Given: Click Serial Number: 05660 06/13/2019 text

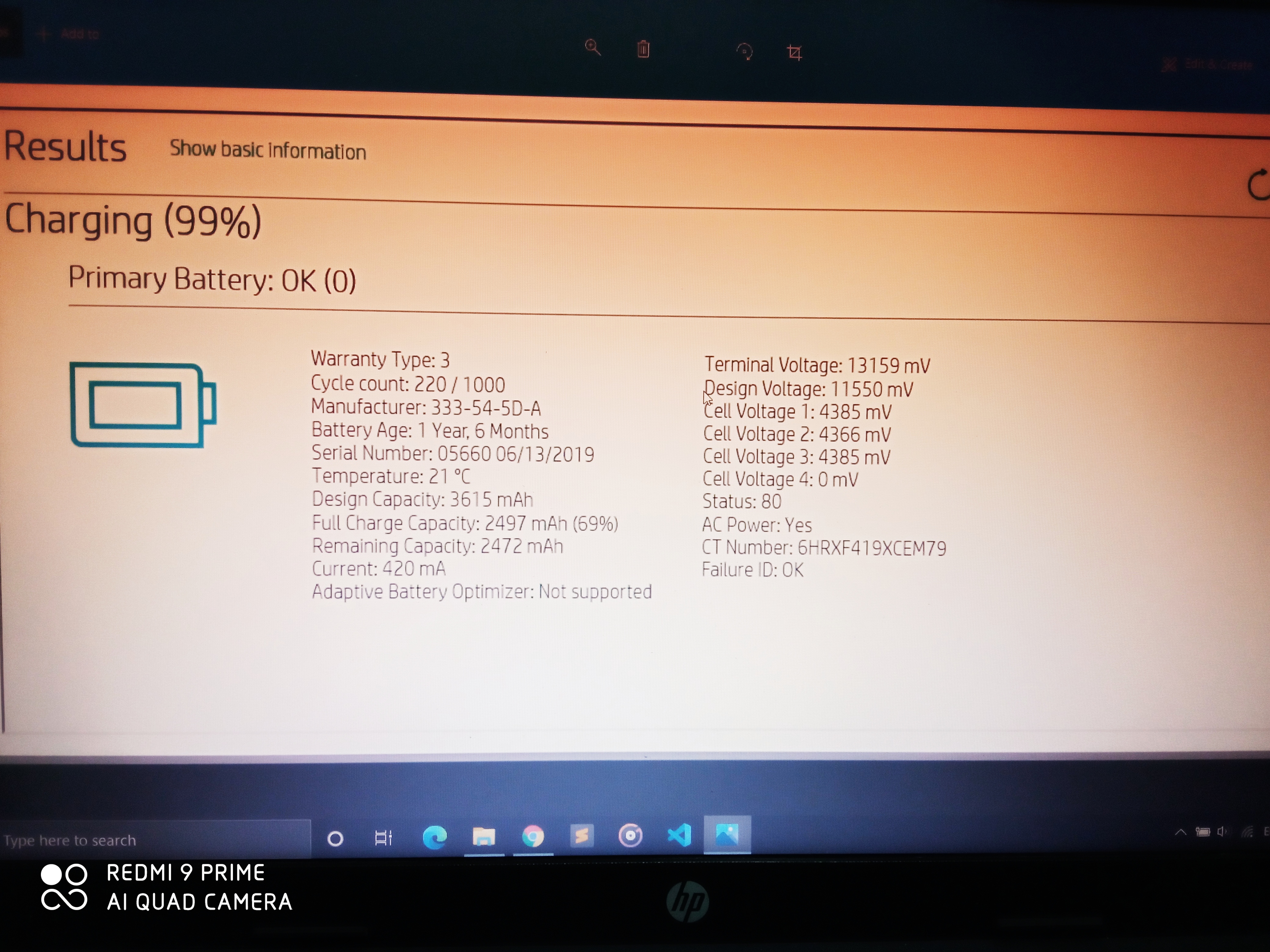Looking at the screenshot, I should coord(452,454).
